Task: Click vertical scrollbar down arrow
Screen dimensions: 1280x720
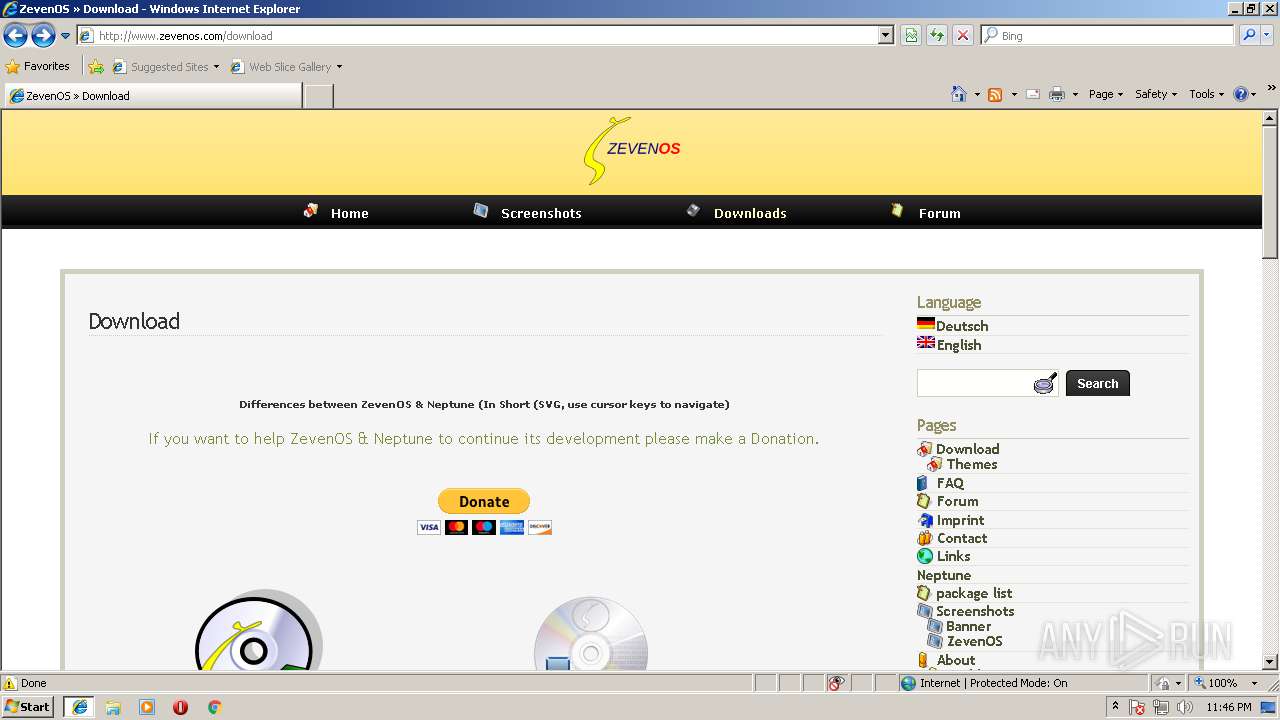Action: point(1270,662)
